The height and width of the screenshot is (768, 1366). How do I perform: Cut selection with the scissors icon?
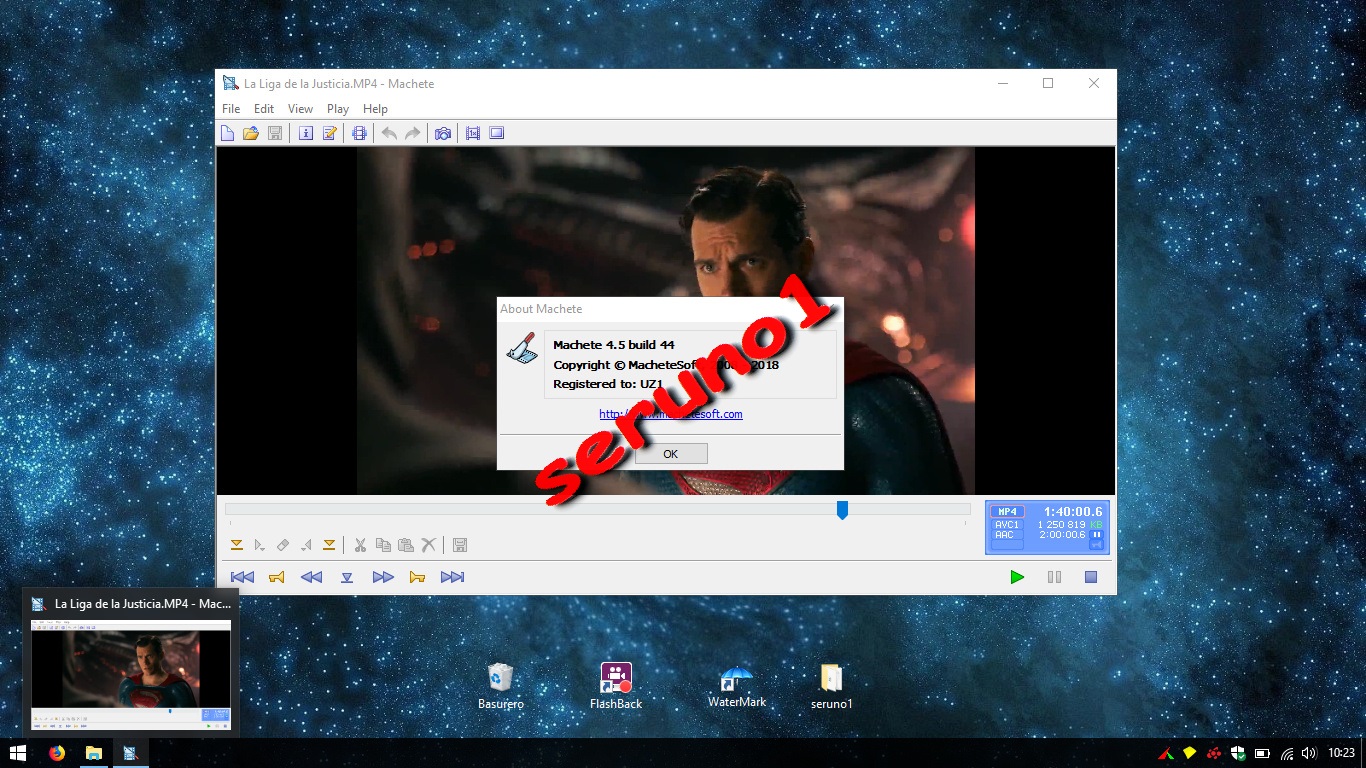pyautogui.click(x=359, y=544)
